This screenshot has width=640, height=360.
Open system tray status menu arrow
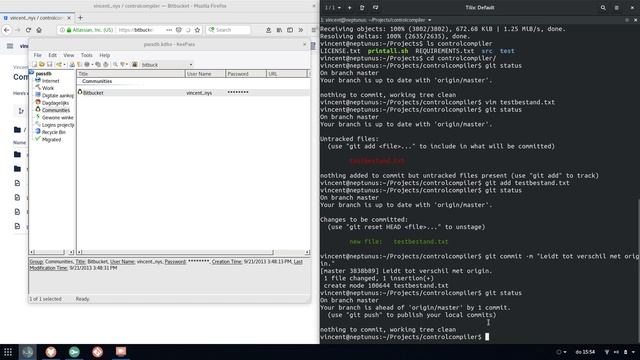[x=633, y=352]
